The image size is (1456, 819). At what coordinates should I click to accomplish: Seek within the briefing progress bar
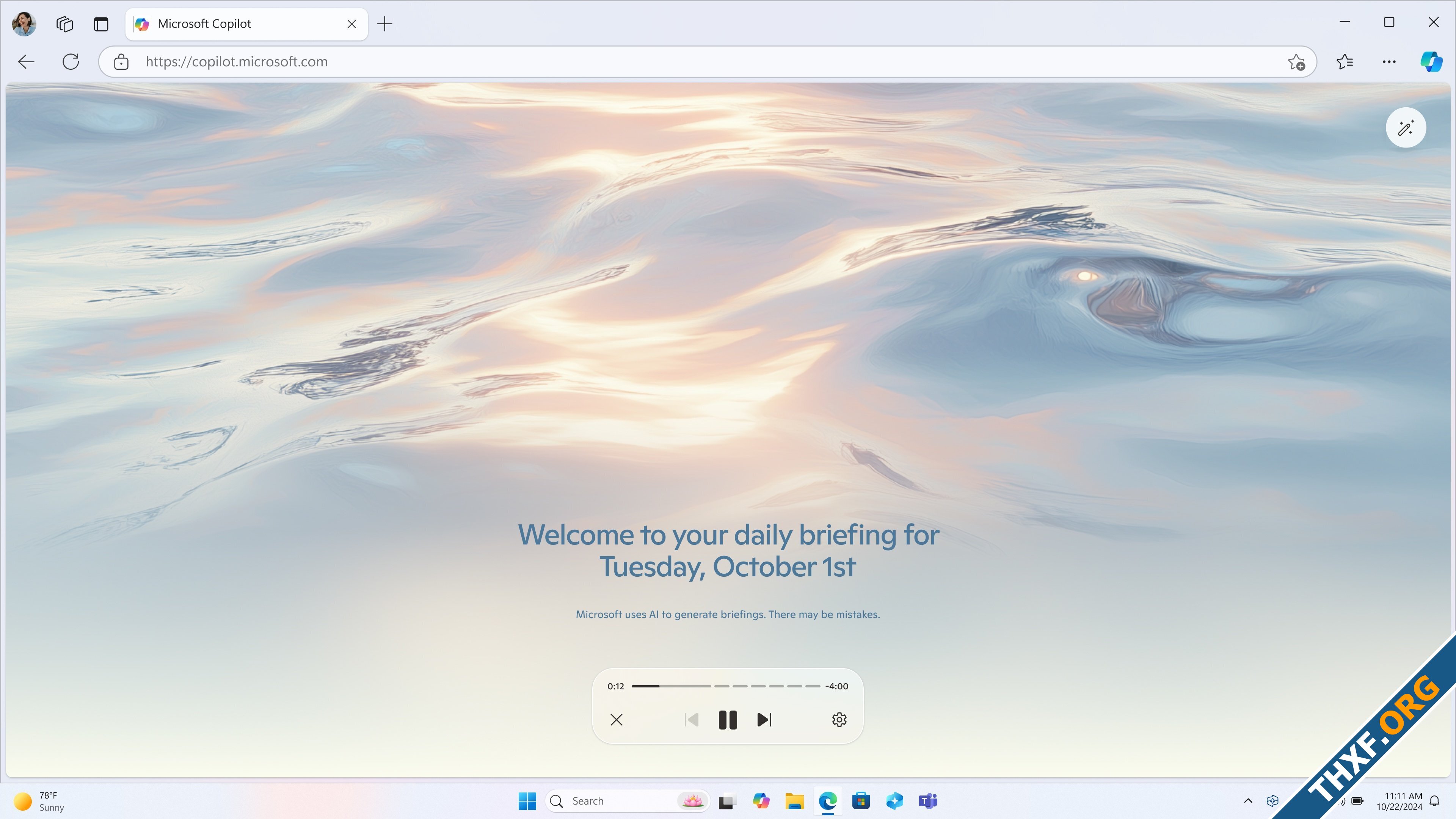tap(726, 686)
